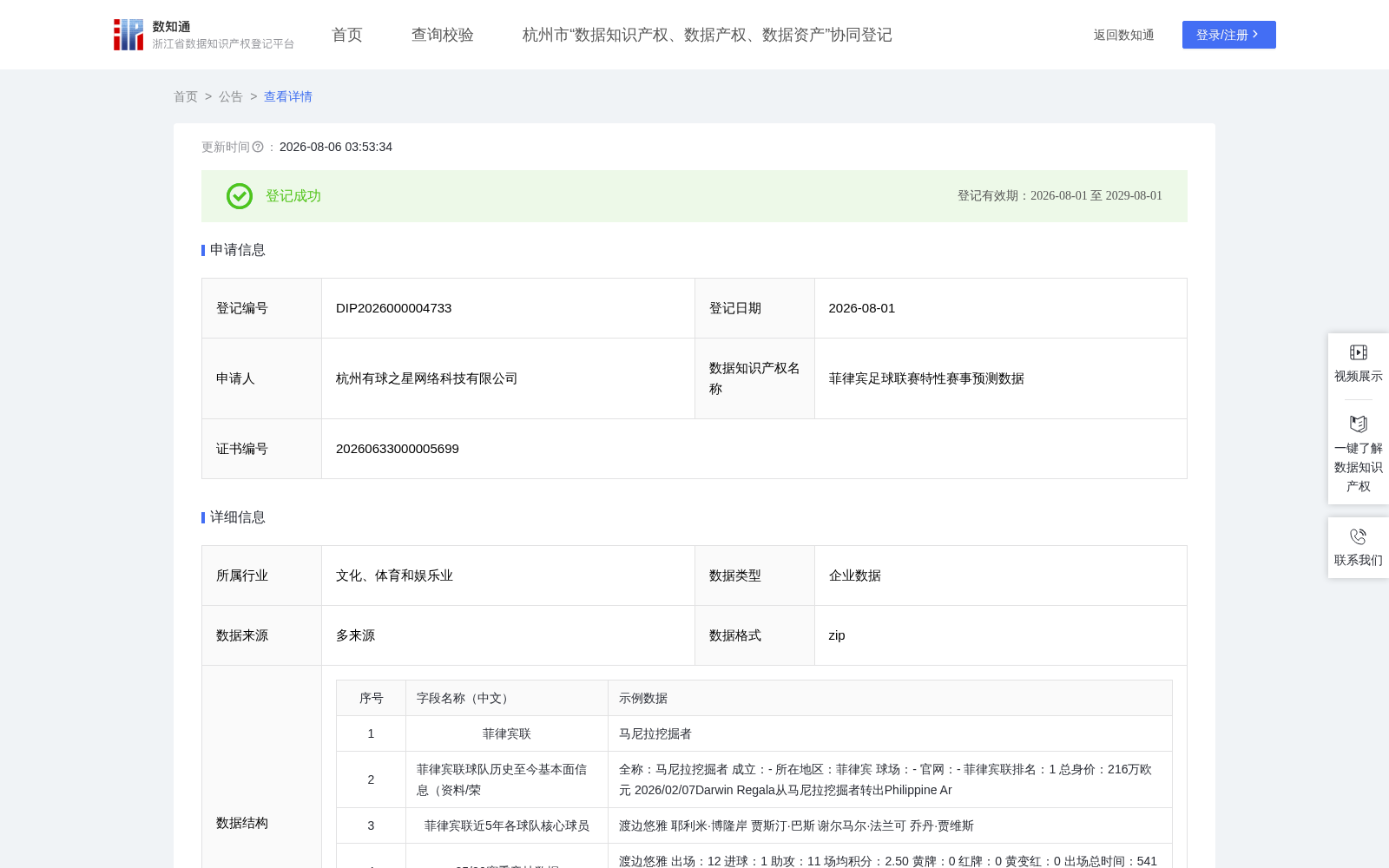
Task: Select the registration number DIP2026000004733
Action: pos(393,308)
